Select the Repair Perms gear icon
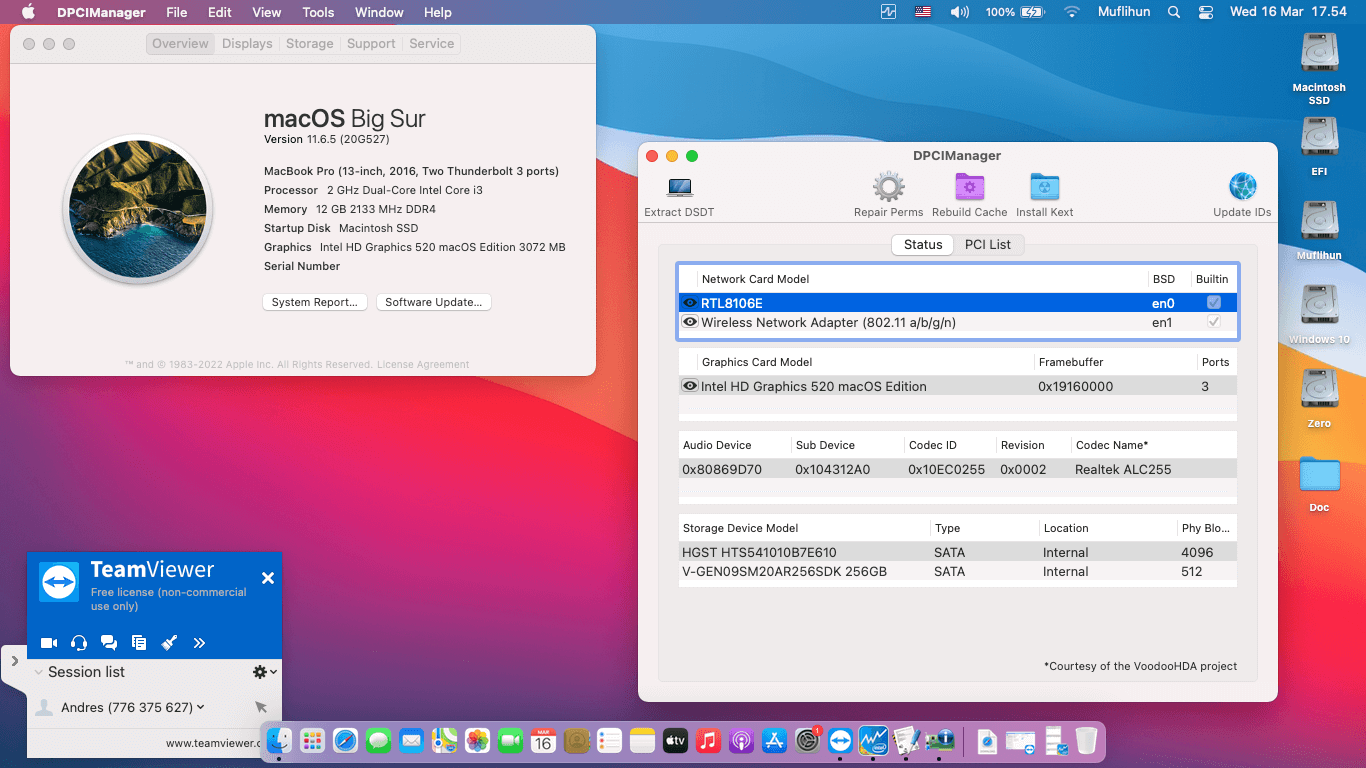Image resolution: width=1366 pixels, height=768 pixels. pyautogui.click(x=888, y=188)
